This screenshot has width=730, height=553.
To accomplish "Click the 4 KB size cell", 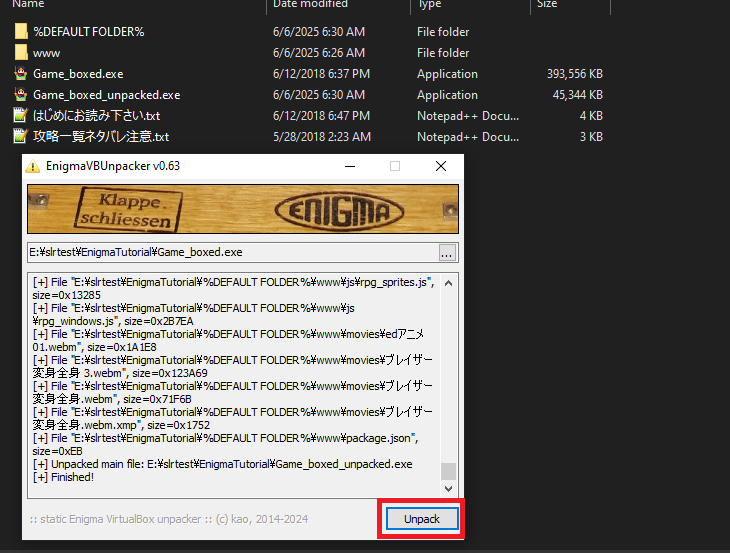I will [x=591, y=116].
